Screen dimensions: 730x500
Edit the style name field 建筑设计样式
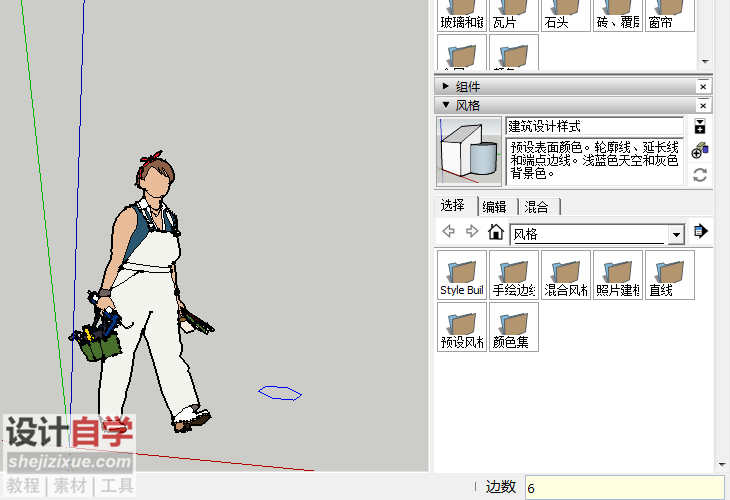(x=595, y=126)
